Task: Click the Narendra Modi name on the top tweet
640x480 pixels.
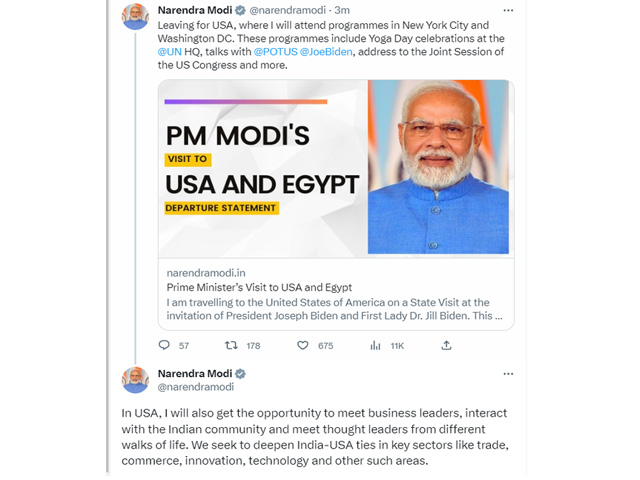Action: tap(194, 10)
